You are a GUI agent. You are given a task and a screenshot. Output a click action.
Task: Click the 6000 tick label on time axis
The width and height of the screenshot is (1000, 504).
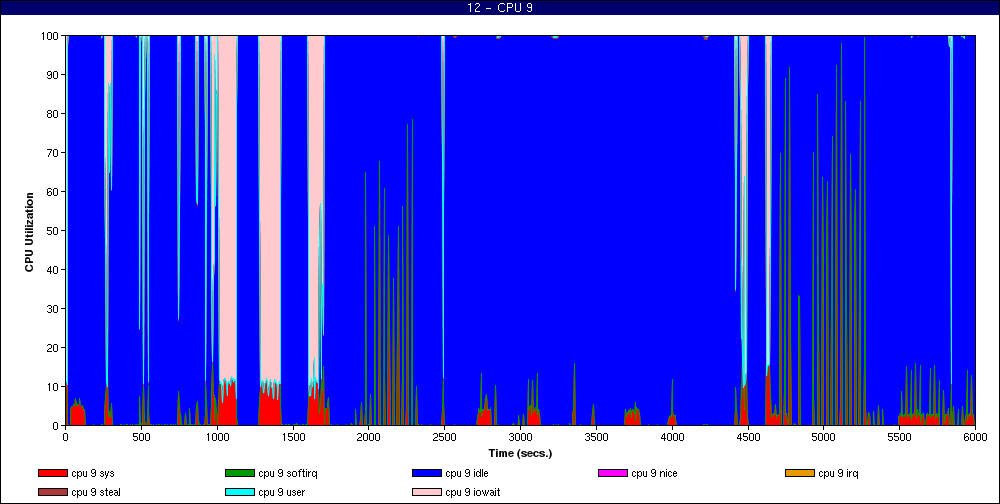[x=976, y=437]
